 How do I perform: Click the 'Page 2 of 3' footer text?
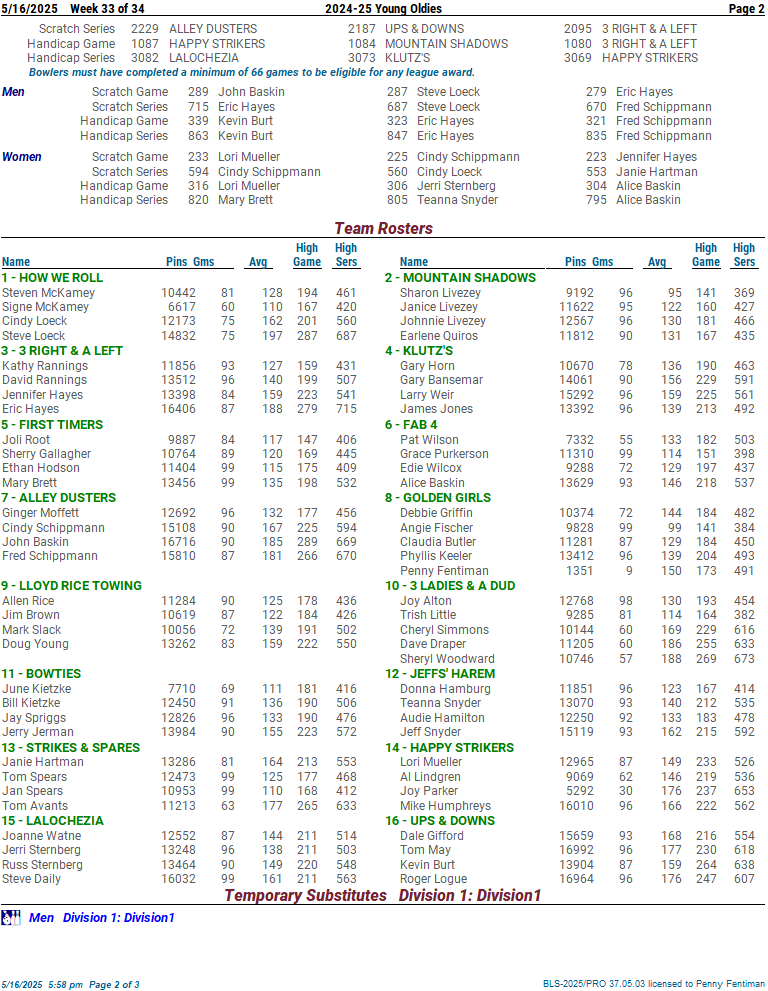click(x=114, y=985)
